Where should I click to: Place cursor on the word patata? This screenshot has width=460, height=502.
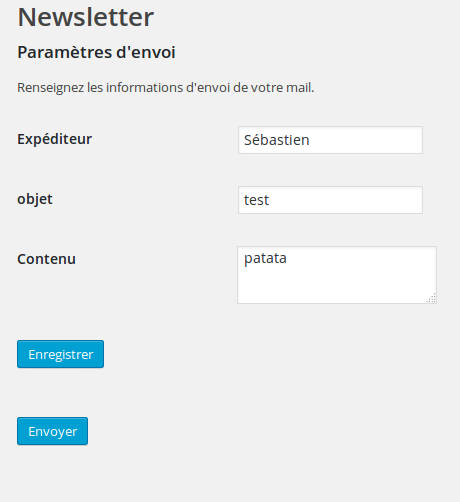pyautogui.click(x=265, y=259)
